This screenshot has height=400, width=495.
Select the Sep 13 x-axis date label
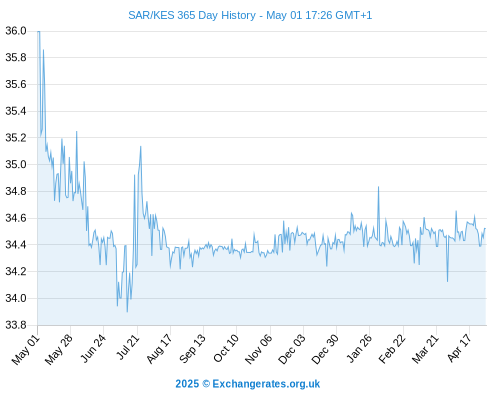click(x=192, y=349)
